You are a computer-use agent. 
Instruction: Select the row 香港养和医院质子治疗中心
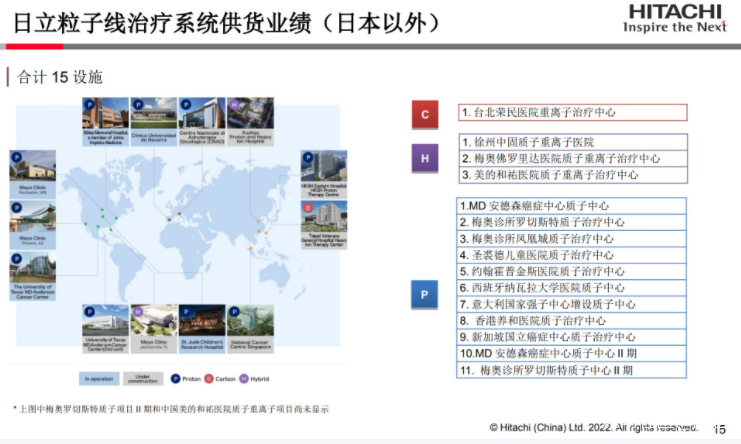coord(571,321)
